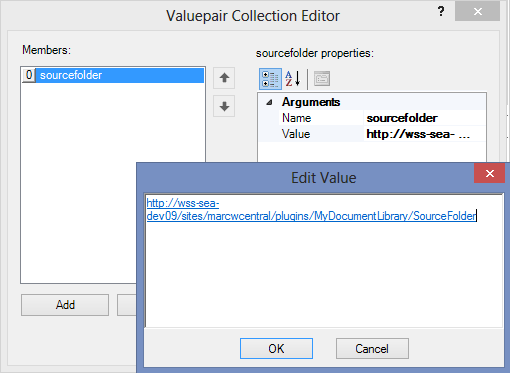Click the help question mark button
The height and width of the screenshot is (373, 510).
441,12
